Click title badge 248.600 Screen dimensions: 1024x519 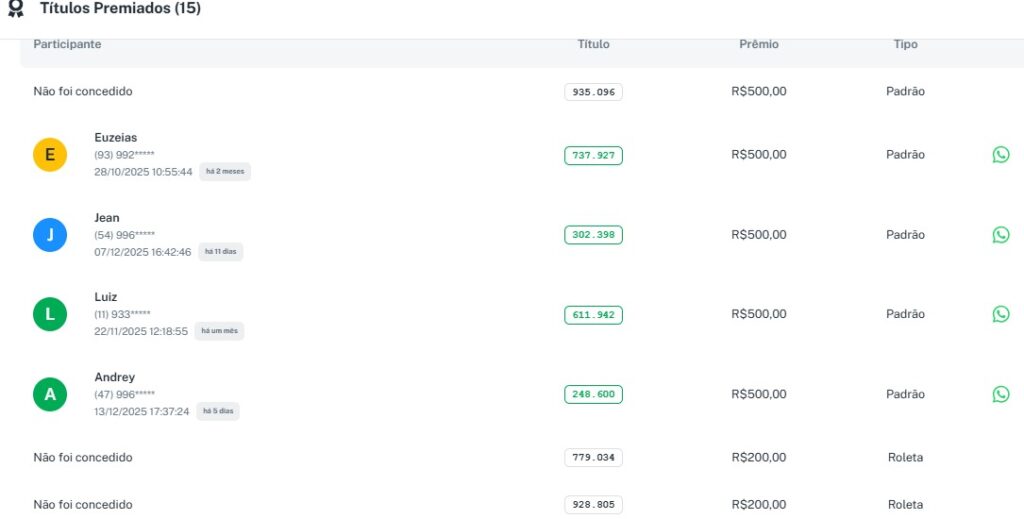(x=593, y=394)
